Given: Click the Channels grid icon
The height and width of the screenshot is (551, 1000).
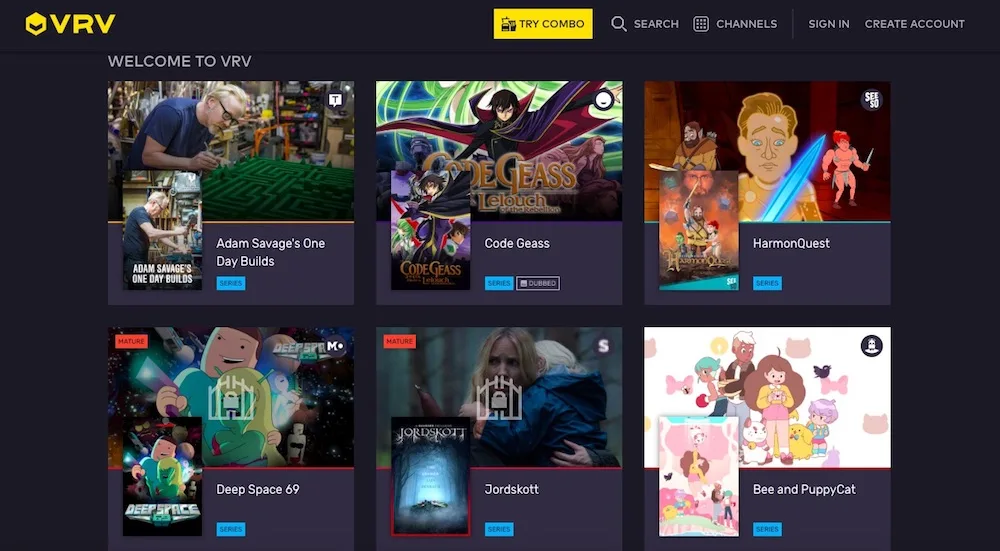Looking at the screenshot, I should click(x=701, y=24).
